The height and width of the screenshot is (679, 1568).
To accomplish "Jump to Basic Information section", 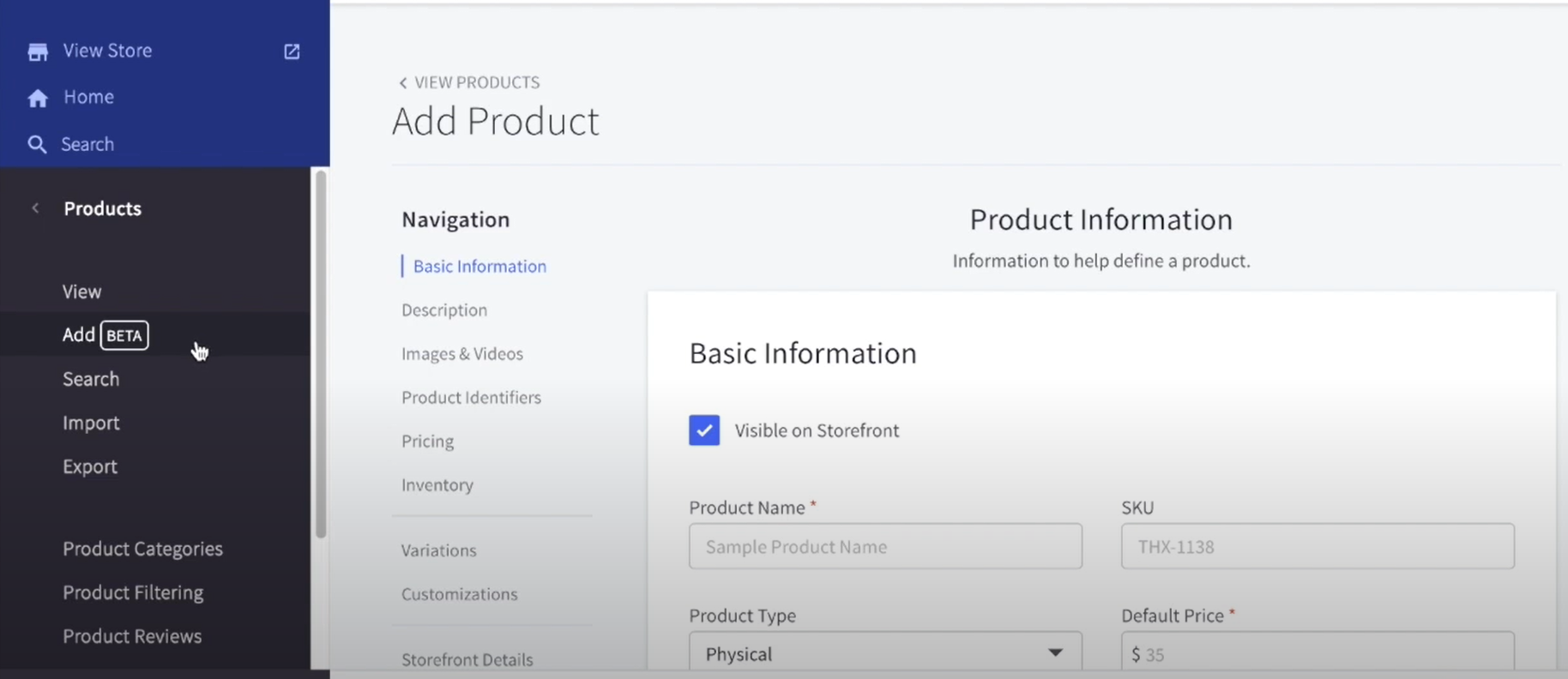I will tap(479, 267).
